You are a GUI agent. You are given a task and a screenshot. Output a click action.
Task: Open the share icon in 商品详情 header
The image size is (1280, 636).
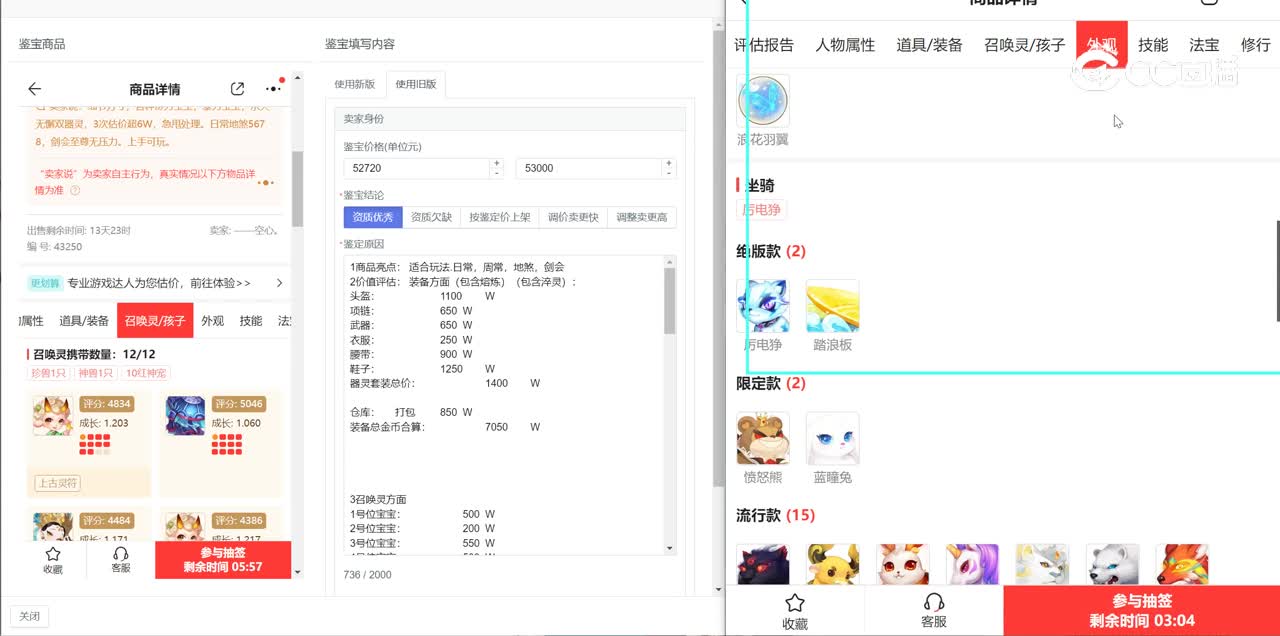coord(237,89)
